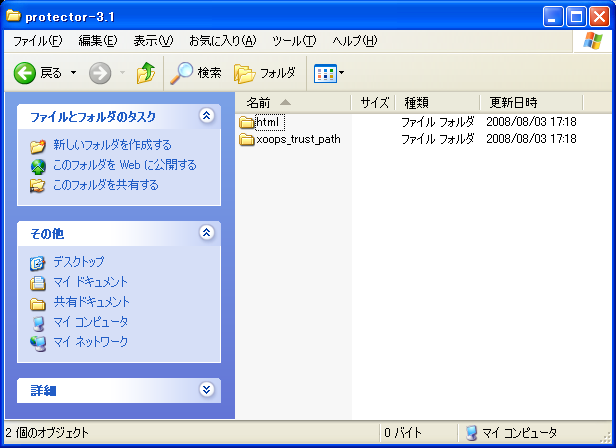The image size is (616, 448).
Task: Click the web publish globe icon
Action: 38,166
